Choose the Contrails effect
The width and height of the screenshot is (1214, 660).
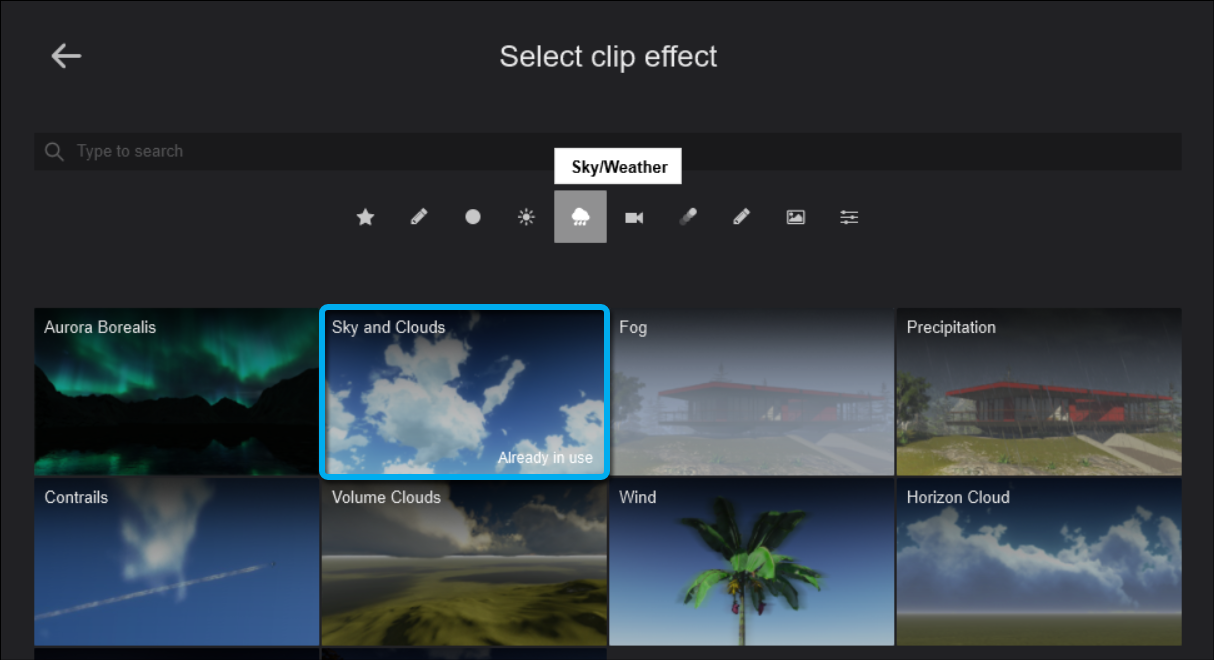(176, 563)
